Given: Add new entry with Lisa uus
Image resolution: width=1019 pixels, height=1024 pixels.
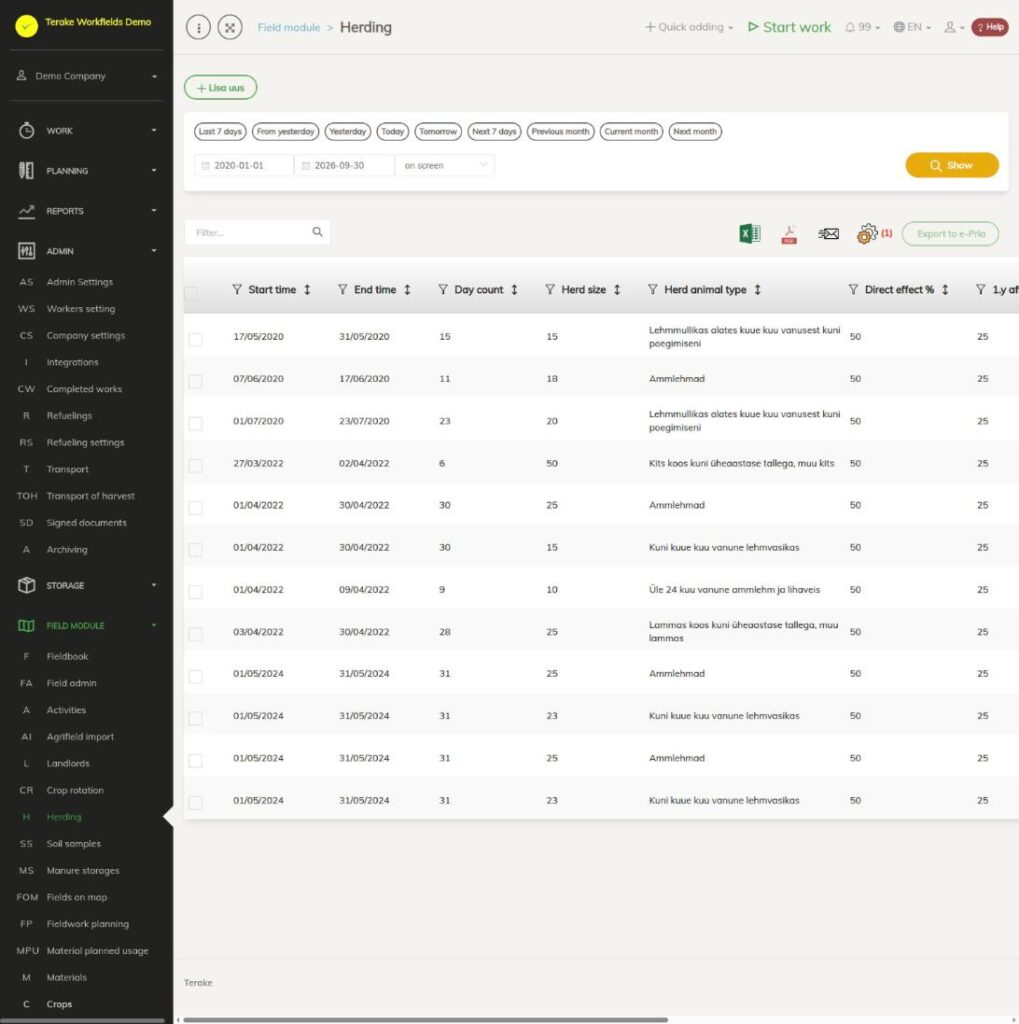Looking at the screenshot, I should tap(221, 88).
